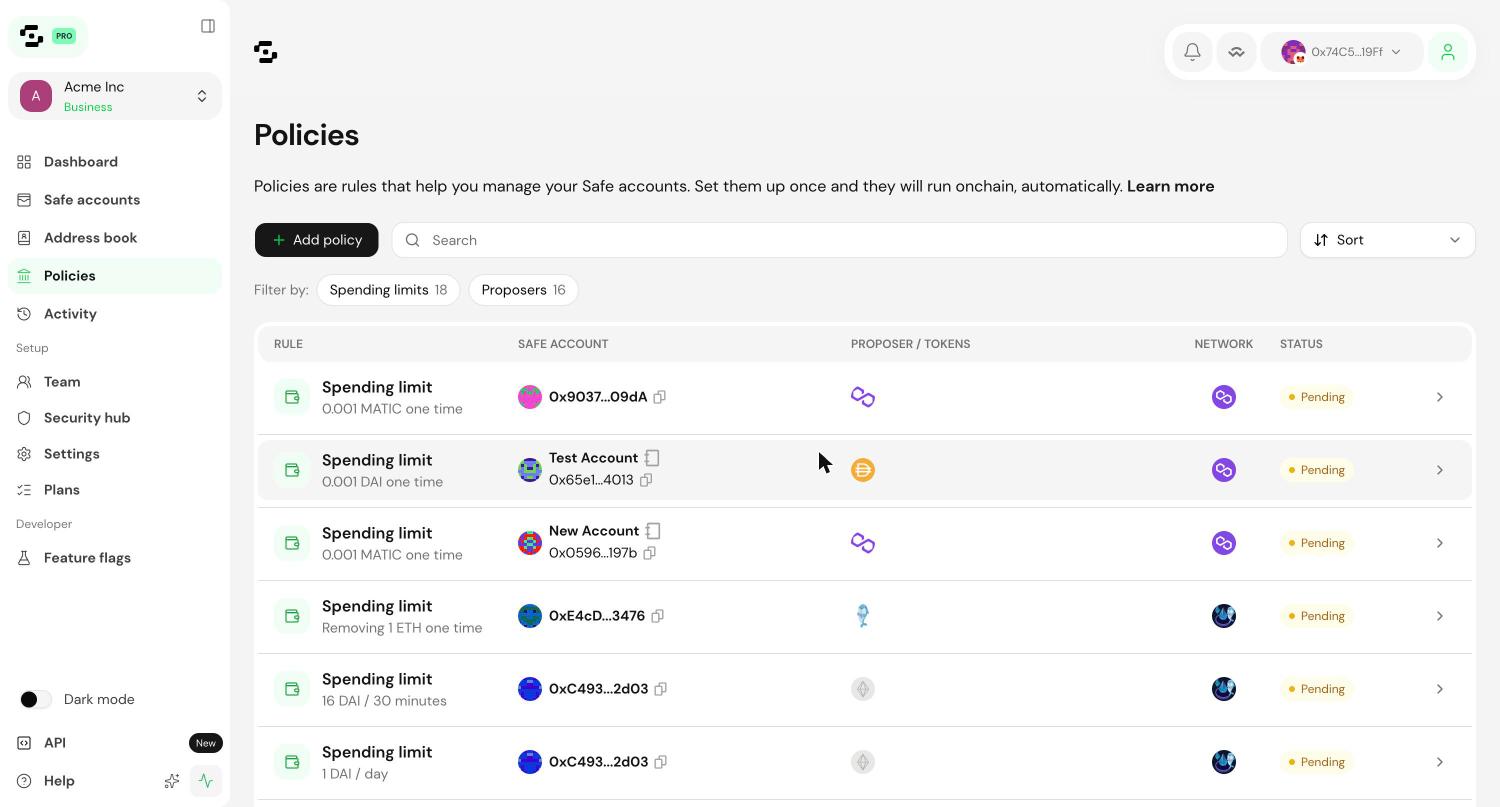Open notifications bell icon

tap(1192, 52)
